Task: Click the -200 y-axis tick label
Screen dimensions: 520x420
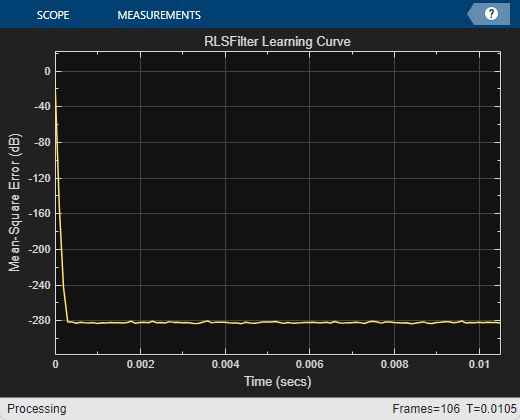Action: pos(39,249)
